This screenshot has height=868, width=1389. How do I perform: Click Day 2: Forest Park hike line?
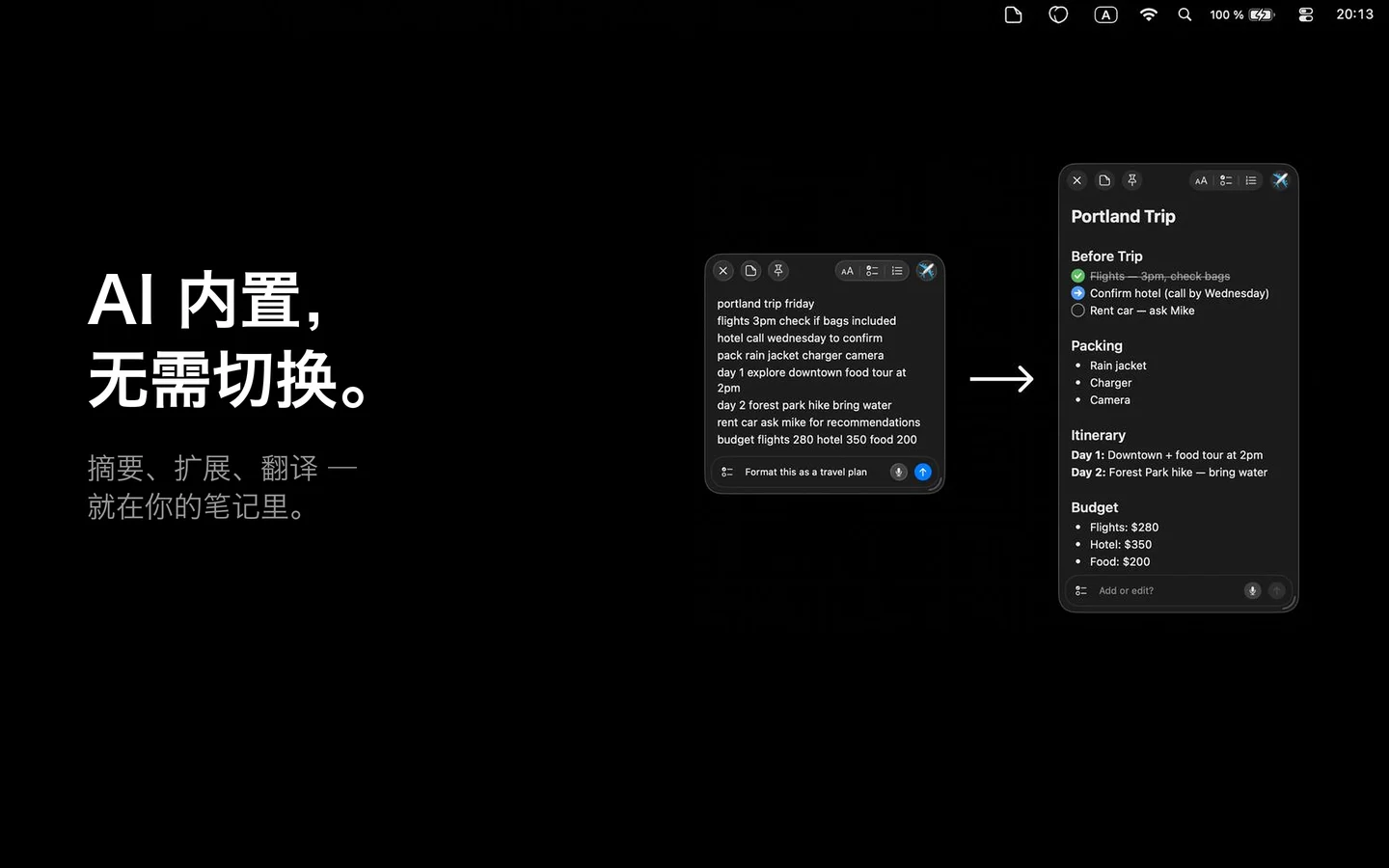click(1169, 473)
